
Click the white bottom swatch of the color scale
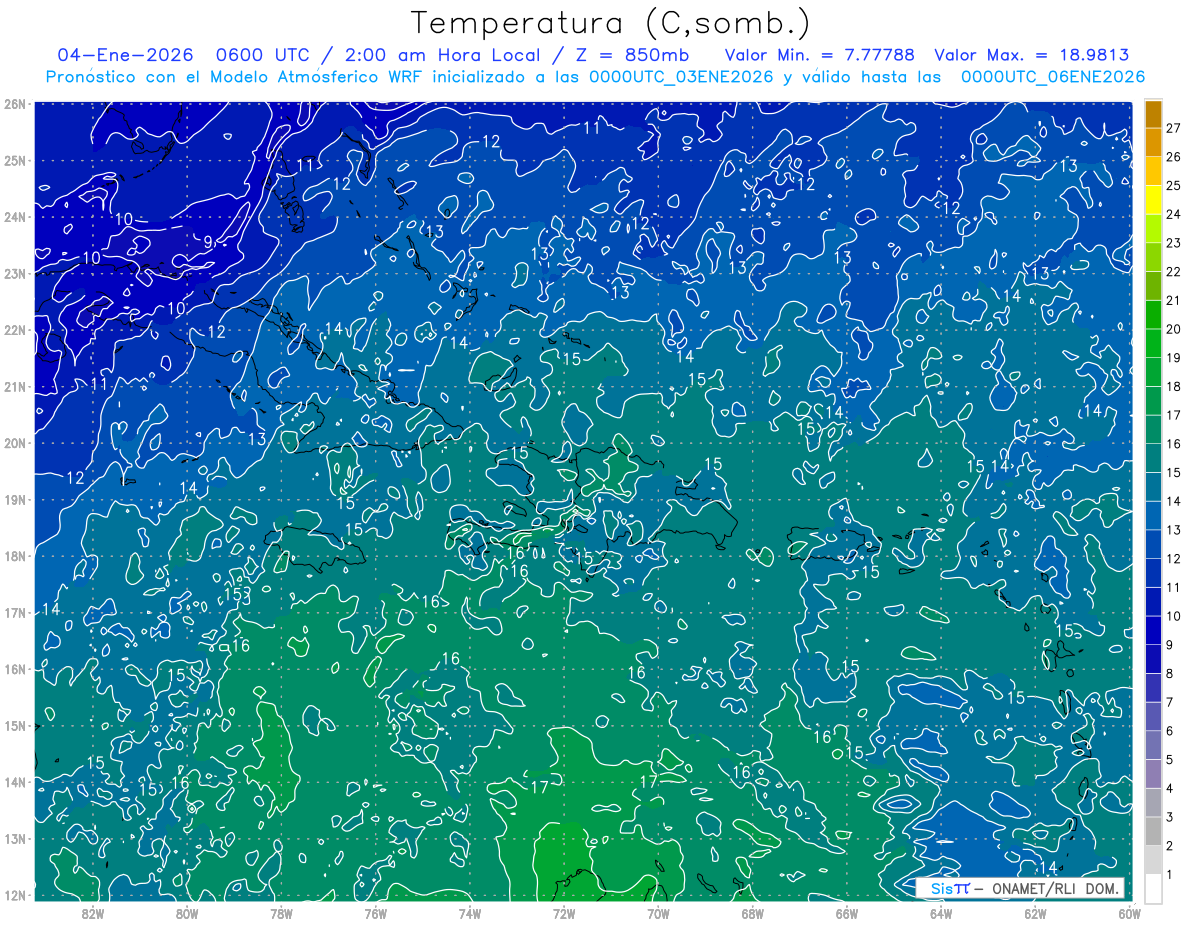[x=1153, y=888]
